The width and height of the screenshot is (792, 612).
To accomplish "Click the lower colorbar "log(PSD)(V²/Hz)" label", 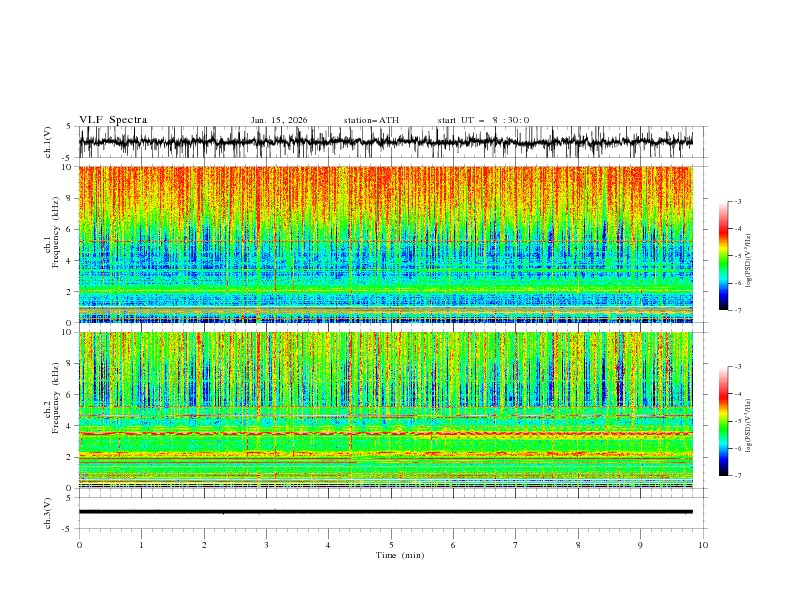I will [x=749, y=426].
